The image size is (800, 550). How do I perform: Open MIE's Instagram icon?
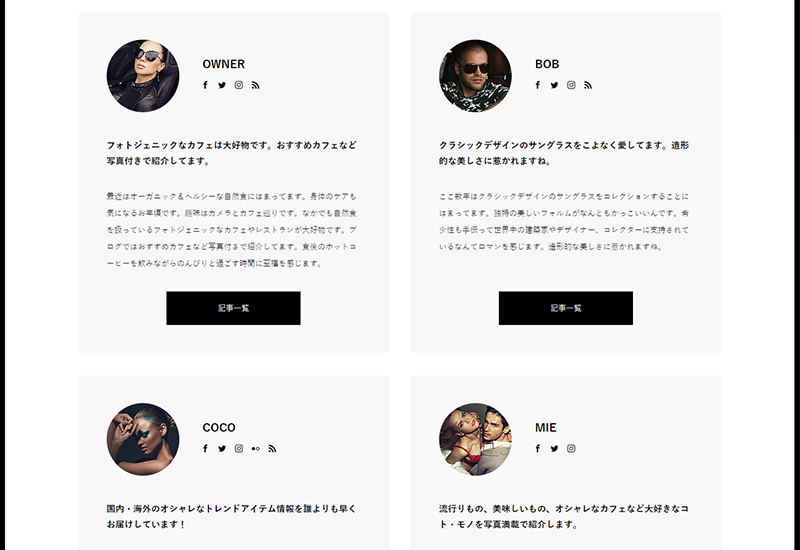[571, 448]
